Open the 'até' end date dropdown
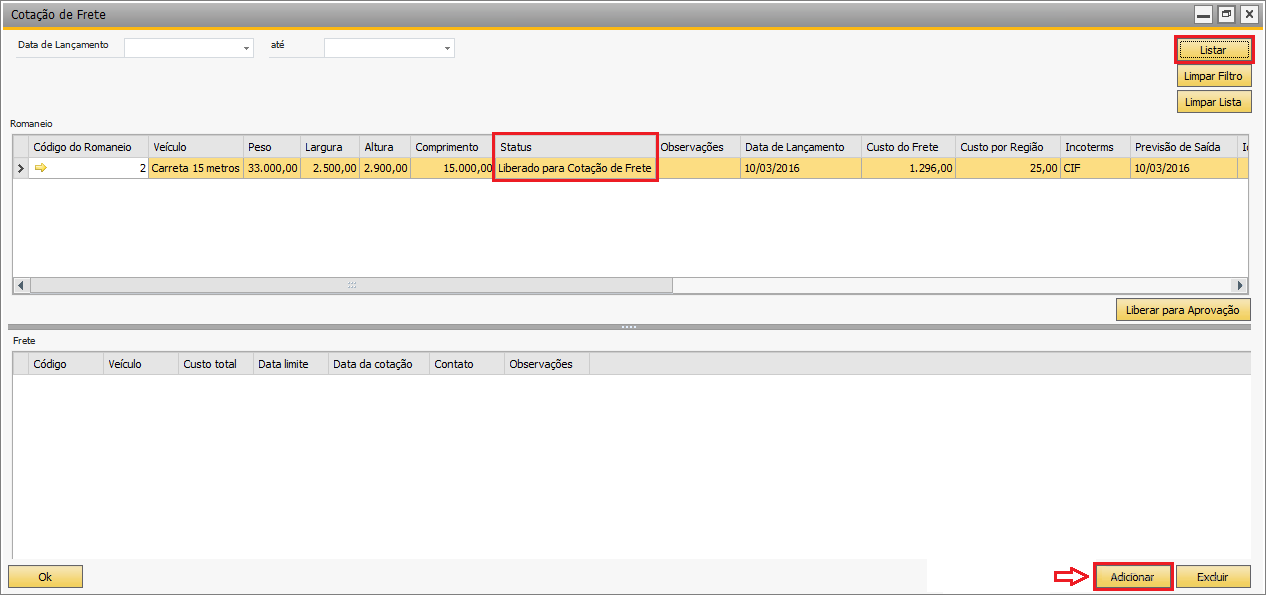The width and height of the screenshot is (1266, 595). click(447, 48)
